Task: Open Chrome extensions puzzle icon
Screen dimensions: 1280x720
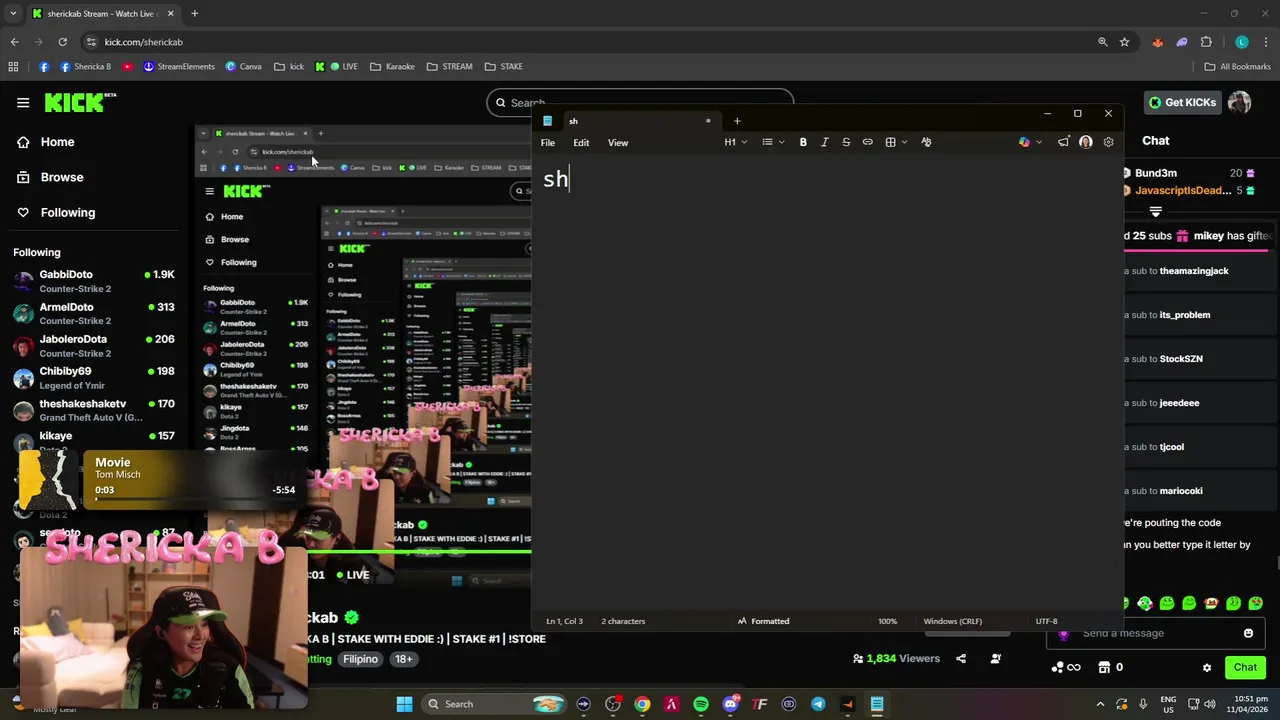Action: (1206, 42)
